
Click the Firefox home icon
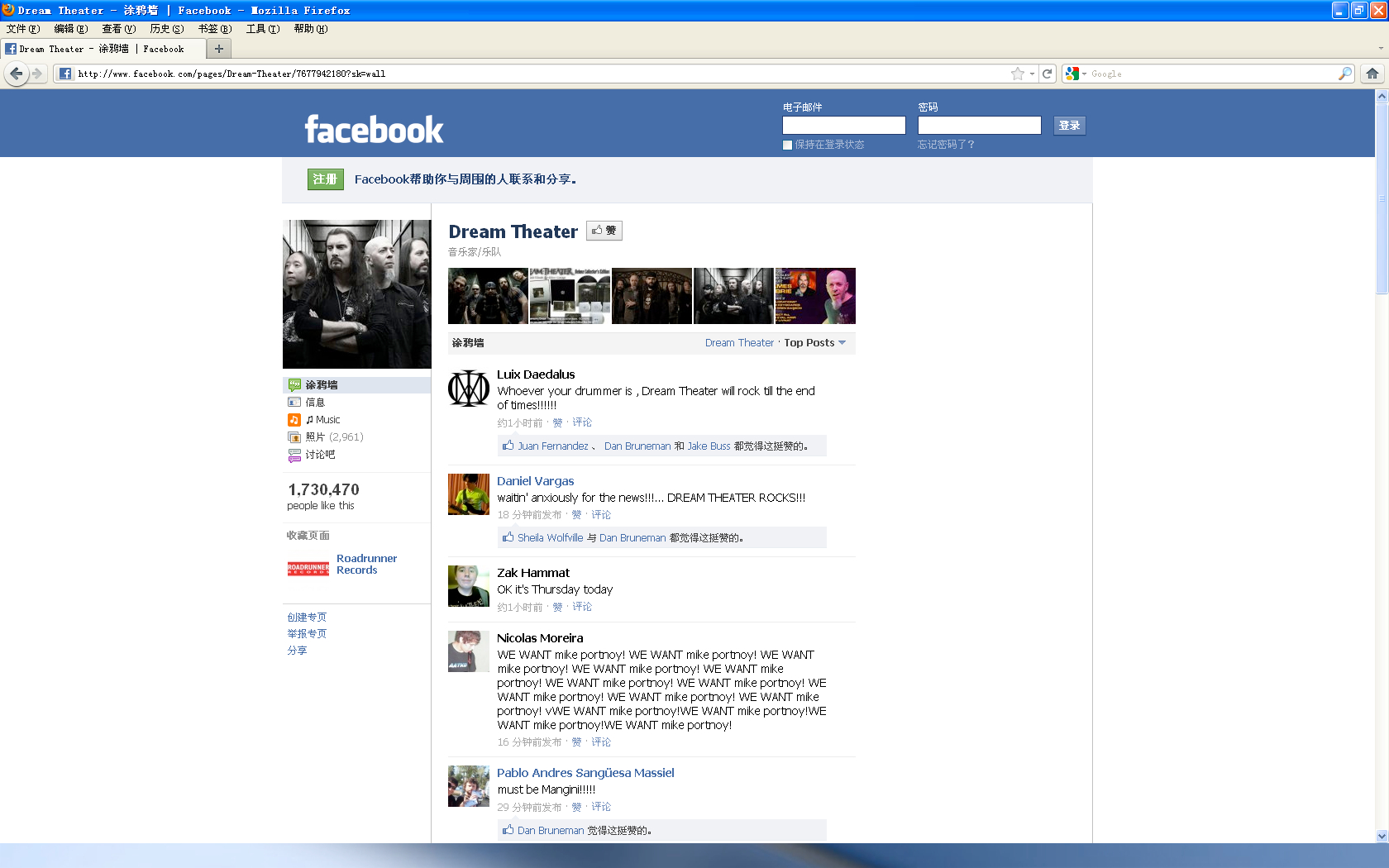[x=1372, y=74]
